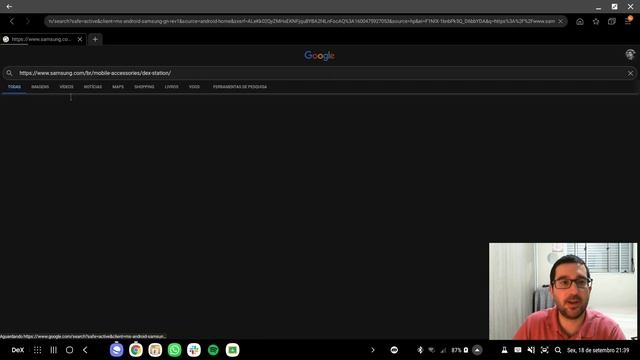The image size is (640, 360).
Task: Switch to the Shopping tab
Action: click(144, 87)
